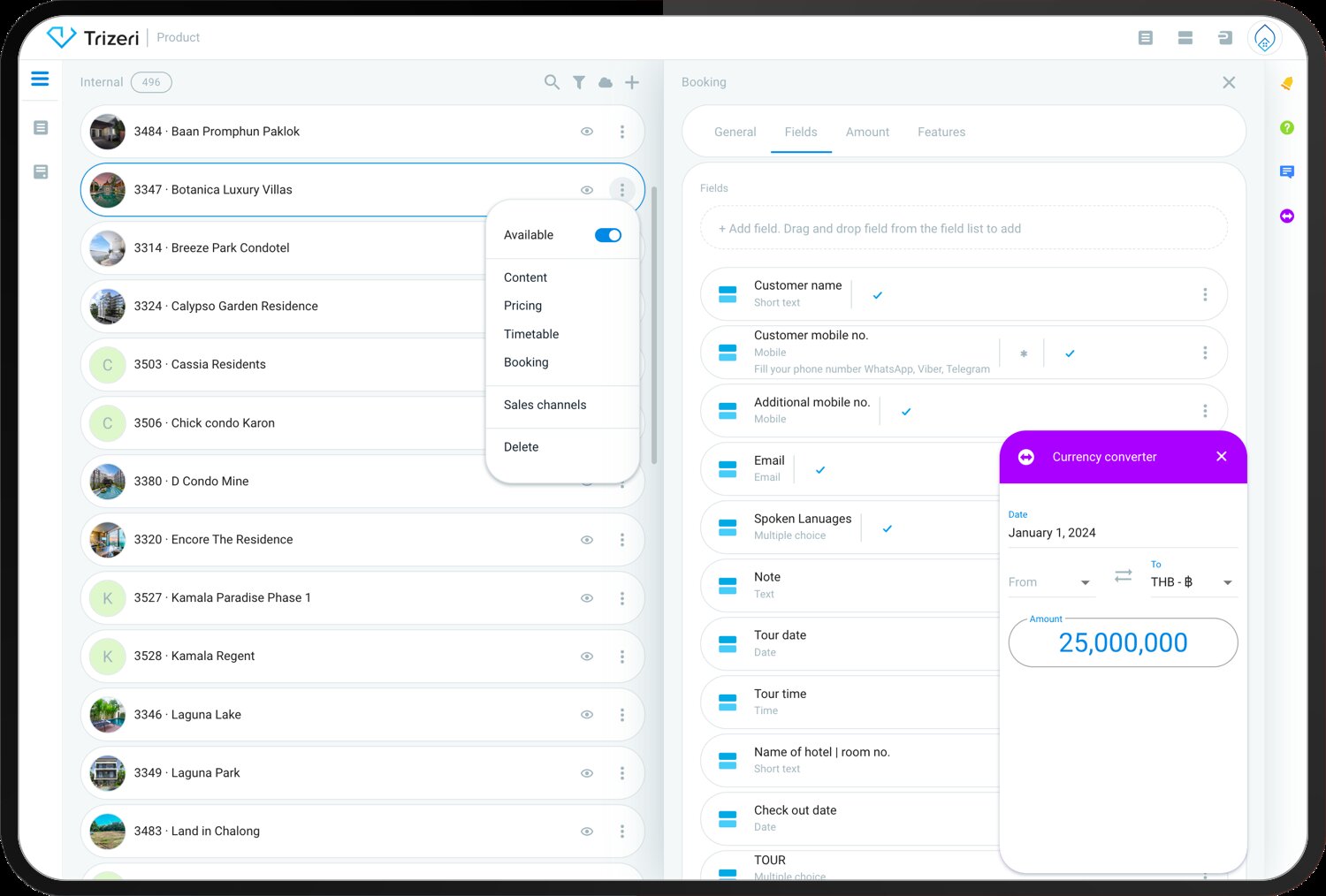This screenshot has height=896, width=1326.
Task: Click Add field drop area
Action: point(964,229)
